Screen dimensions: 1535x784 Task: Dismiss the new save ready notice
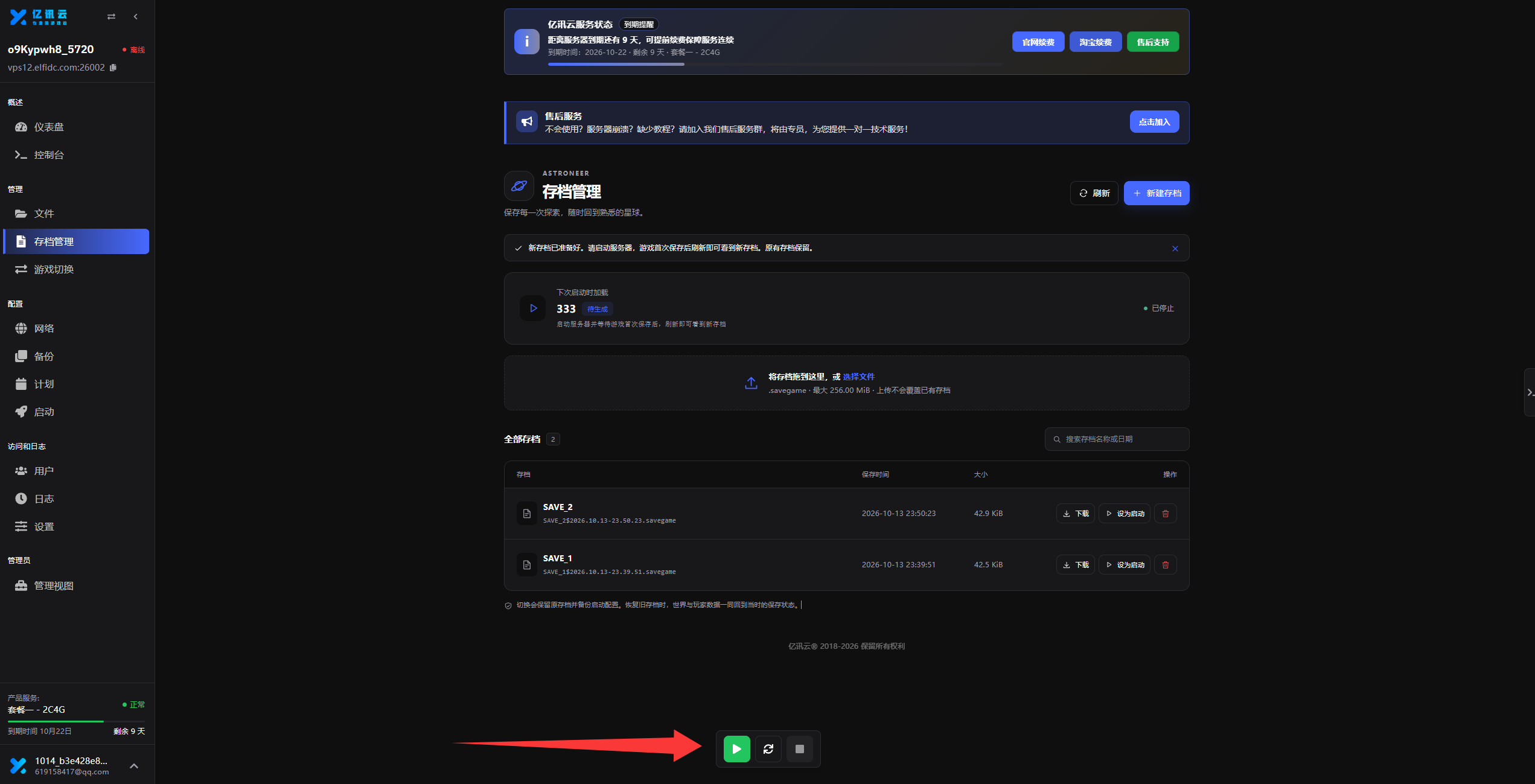coord(1175,249)
